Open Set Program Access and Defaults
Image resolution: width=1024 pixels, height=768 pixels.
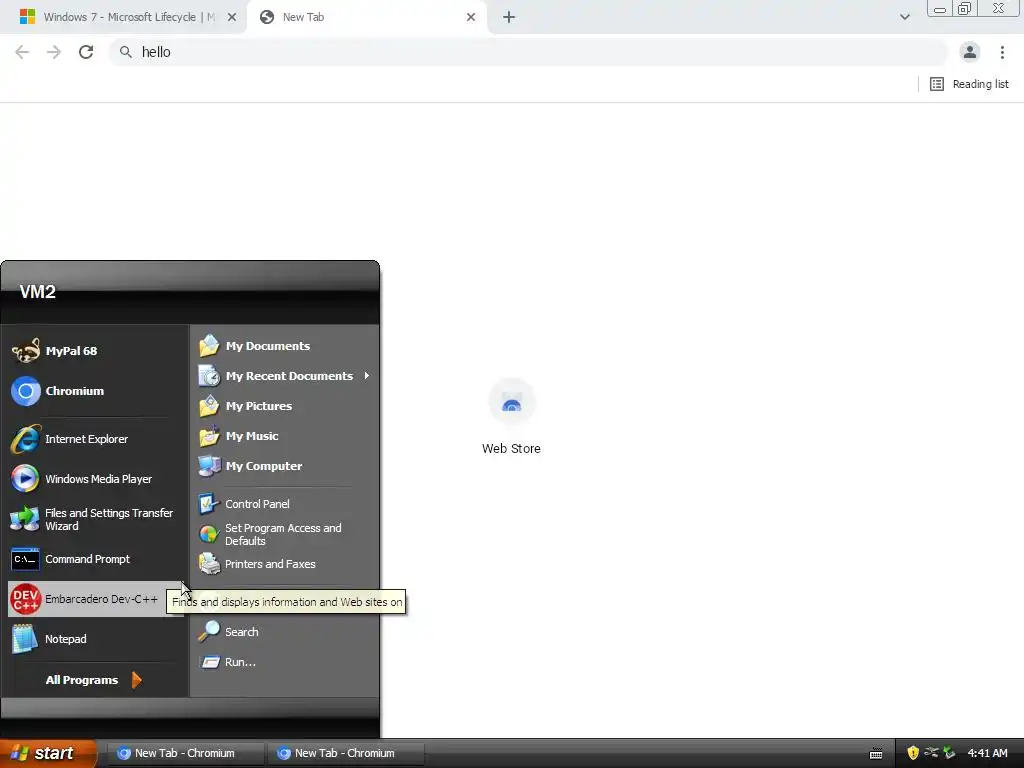point(284,534)
